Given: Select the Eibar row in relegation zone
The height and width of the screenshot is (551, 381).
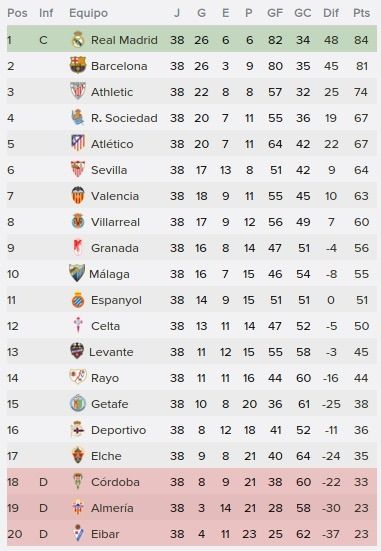Looking at the screenshot, I should (192, 534).
